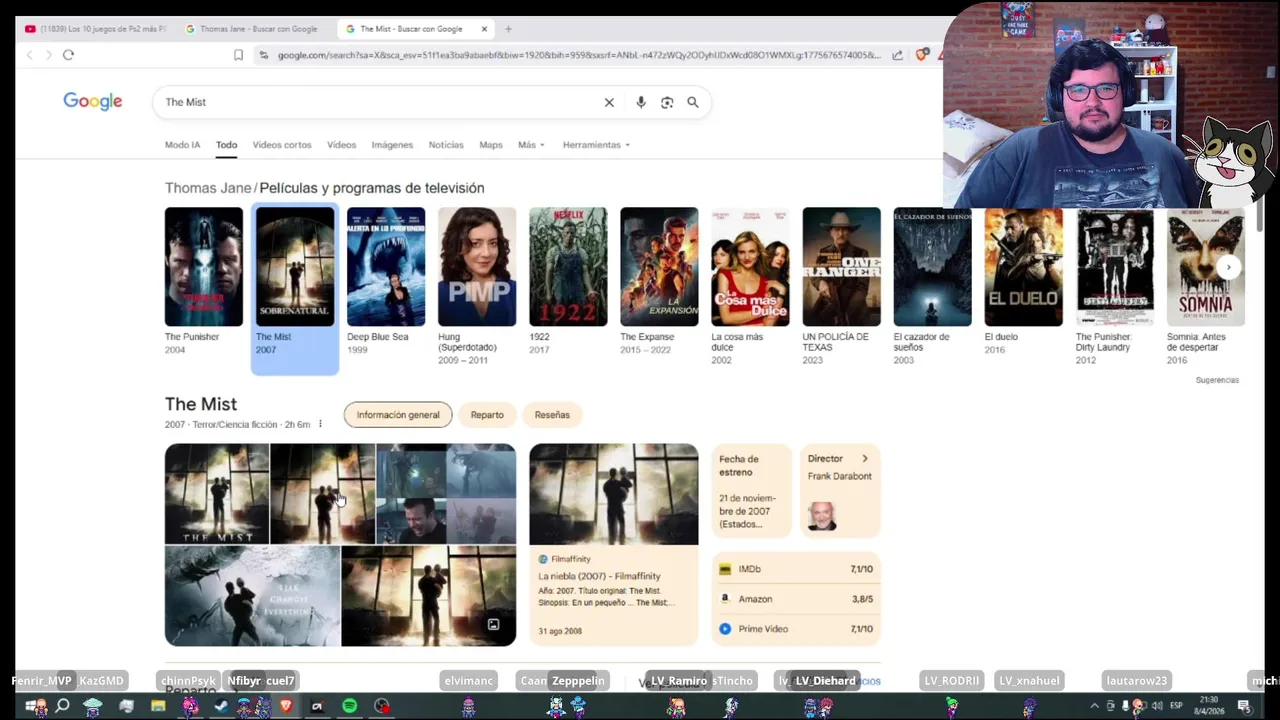Open 'La niebla (2007) - Filmaffinity' link

(599, 577)
